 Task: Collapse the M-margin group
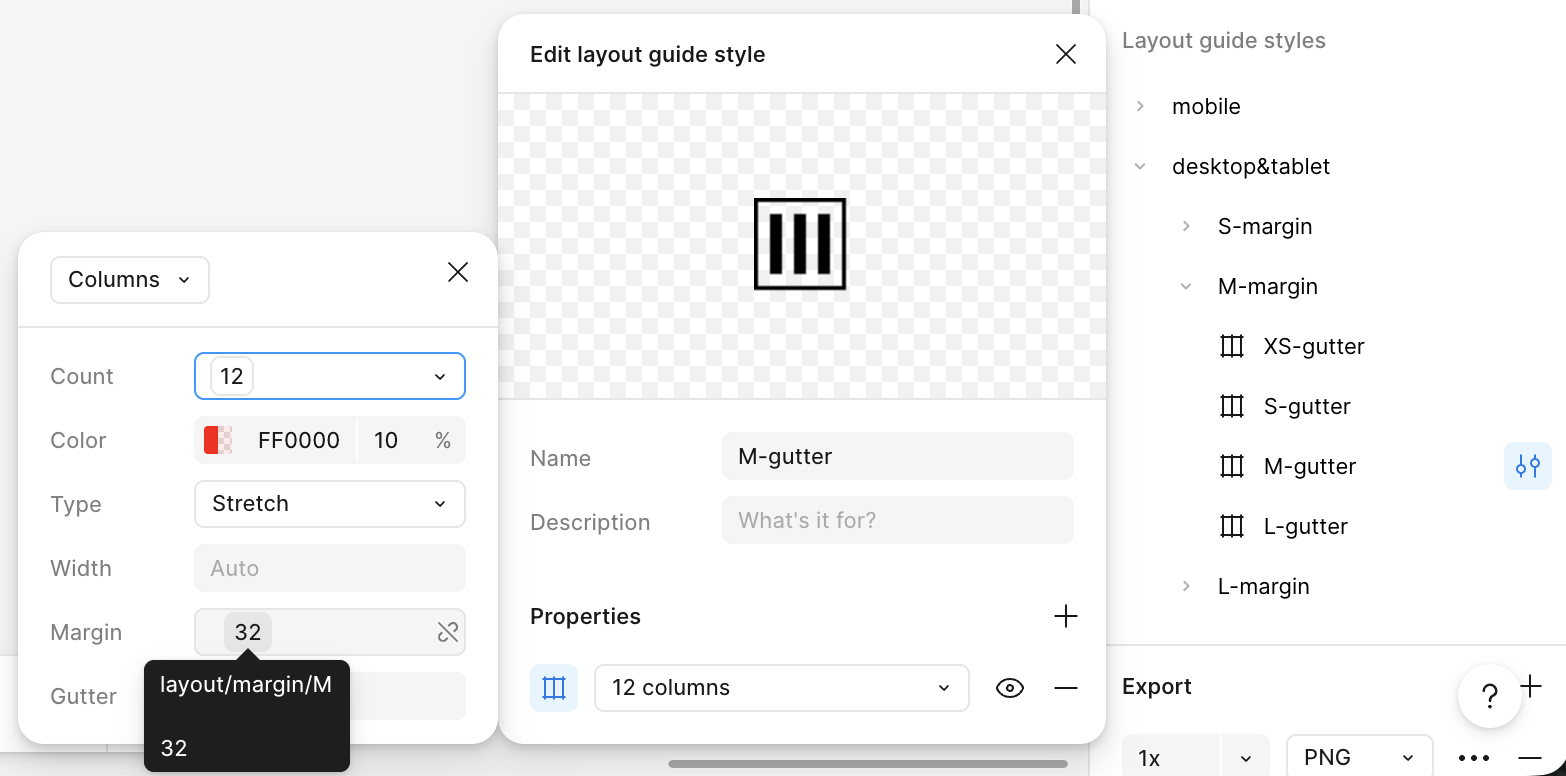click(1186, 286)
